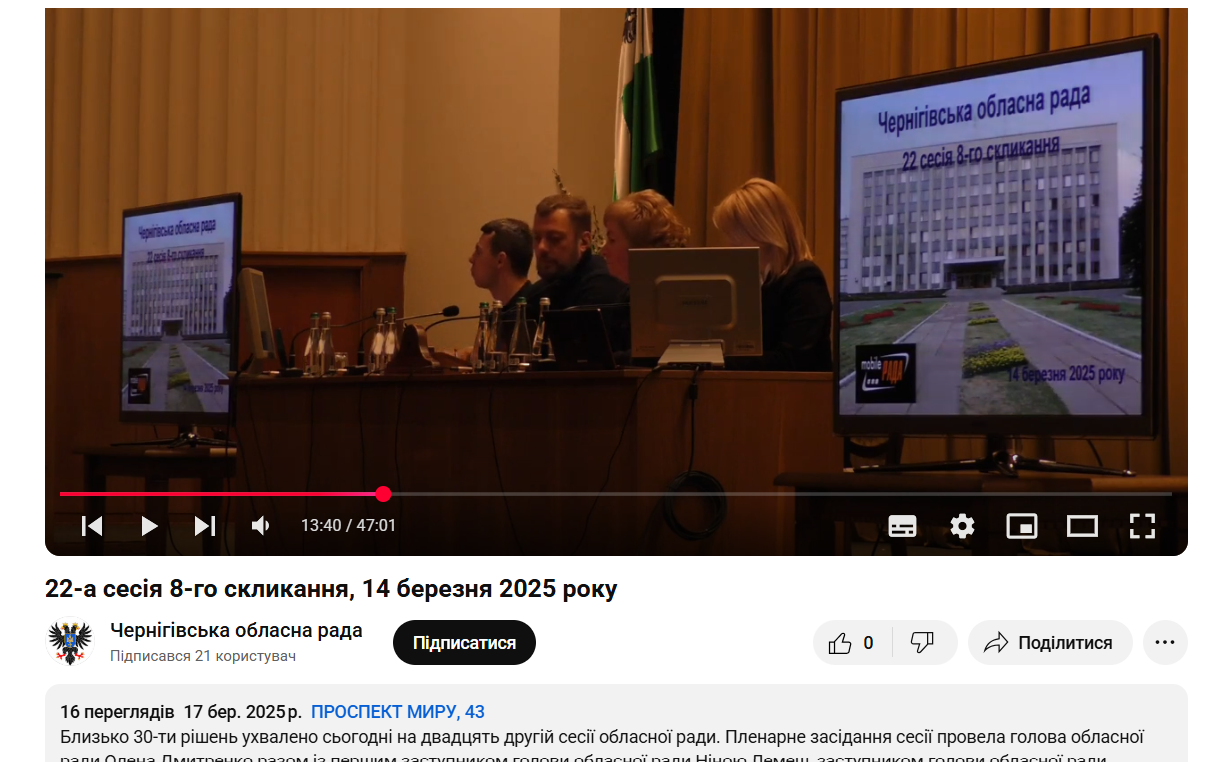Enter full screen mode
Viewport: 1207px width, 762px height.
click(x=1142, y=526)
